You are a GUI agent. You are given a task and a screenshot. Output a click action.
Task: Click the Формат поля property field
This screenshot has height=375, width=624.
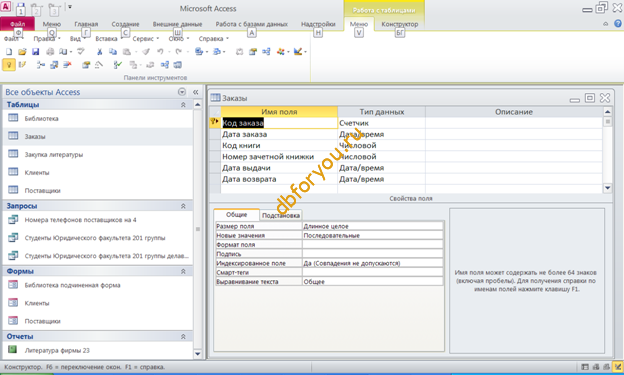coord(372,244)
